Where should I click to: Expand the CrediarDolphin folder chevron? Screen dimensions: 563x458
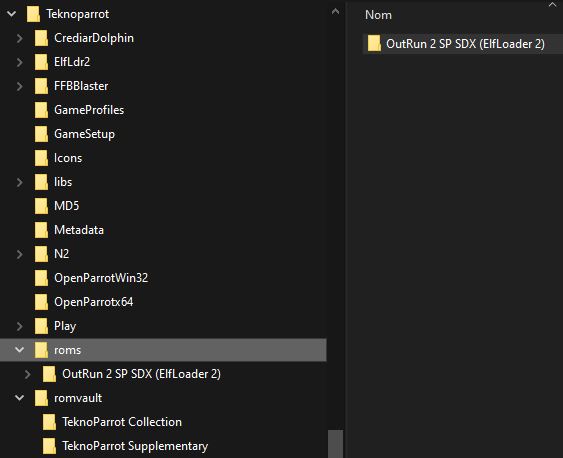tap(20, 38)
